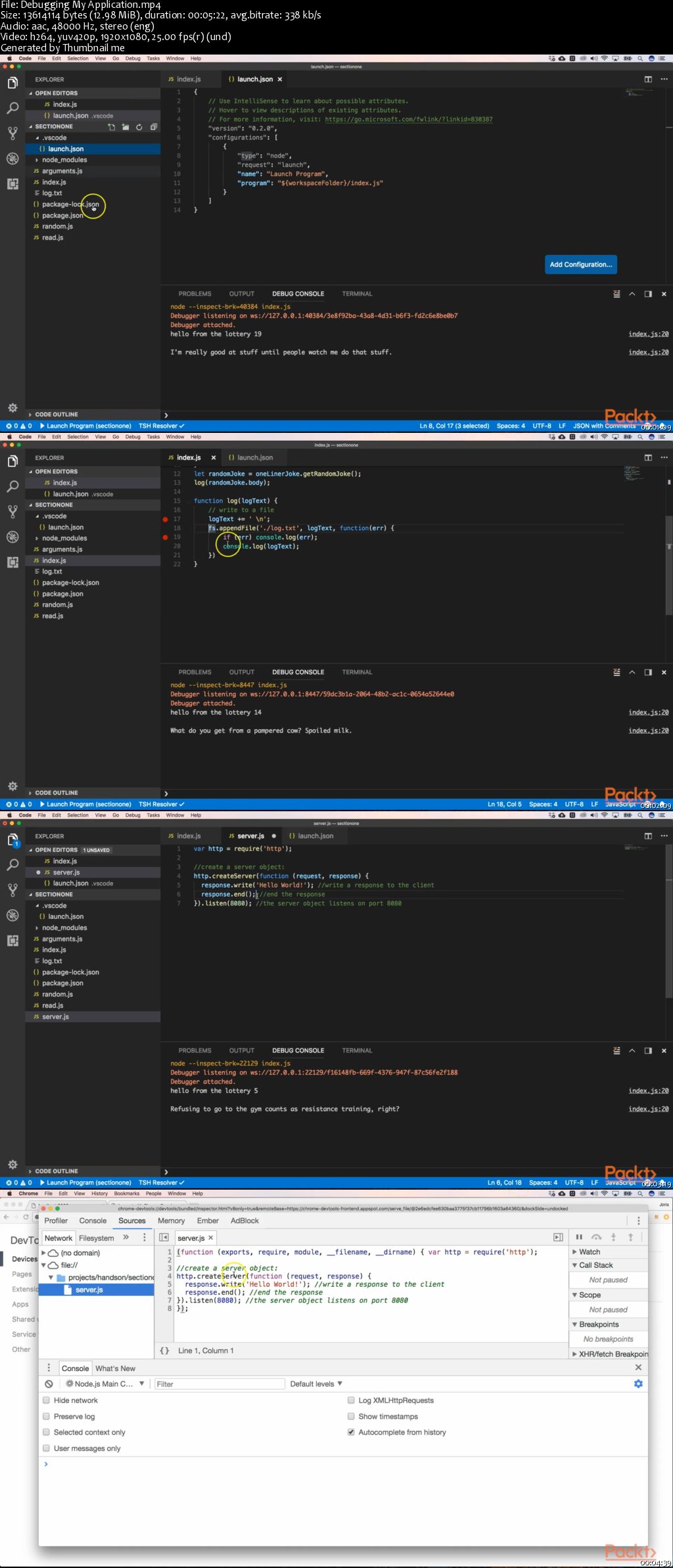Clear debug console in launch.json frame
The width and height of the screenshot is (673, 1568).
pyautogui.click(x=616, y=294)
